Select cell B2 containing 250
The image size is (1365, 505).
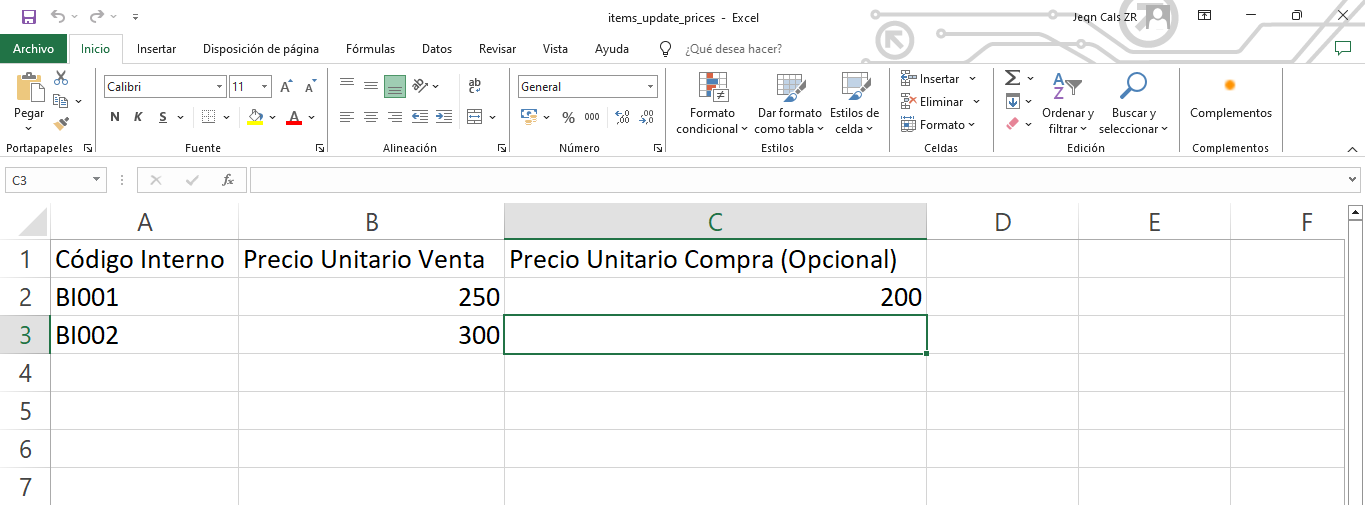371,297
